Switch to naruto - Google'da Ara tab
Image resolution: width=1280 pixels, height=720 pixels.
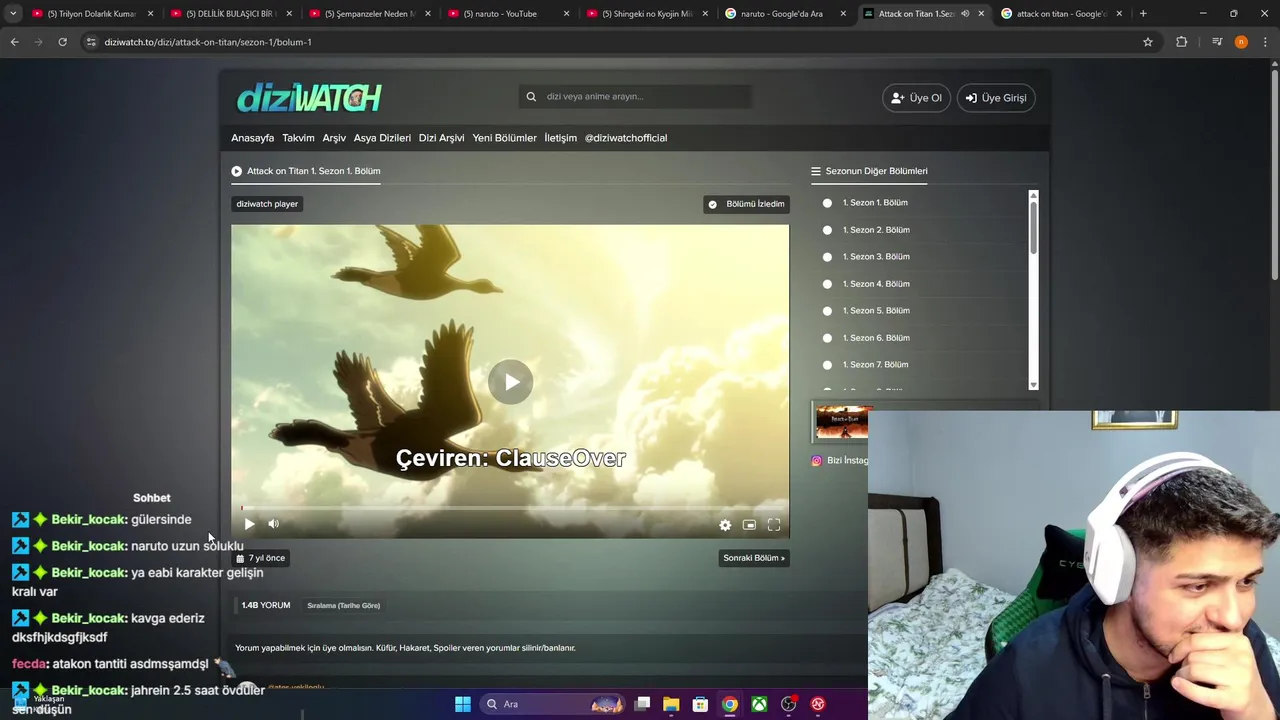[x=785, y=14]
